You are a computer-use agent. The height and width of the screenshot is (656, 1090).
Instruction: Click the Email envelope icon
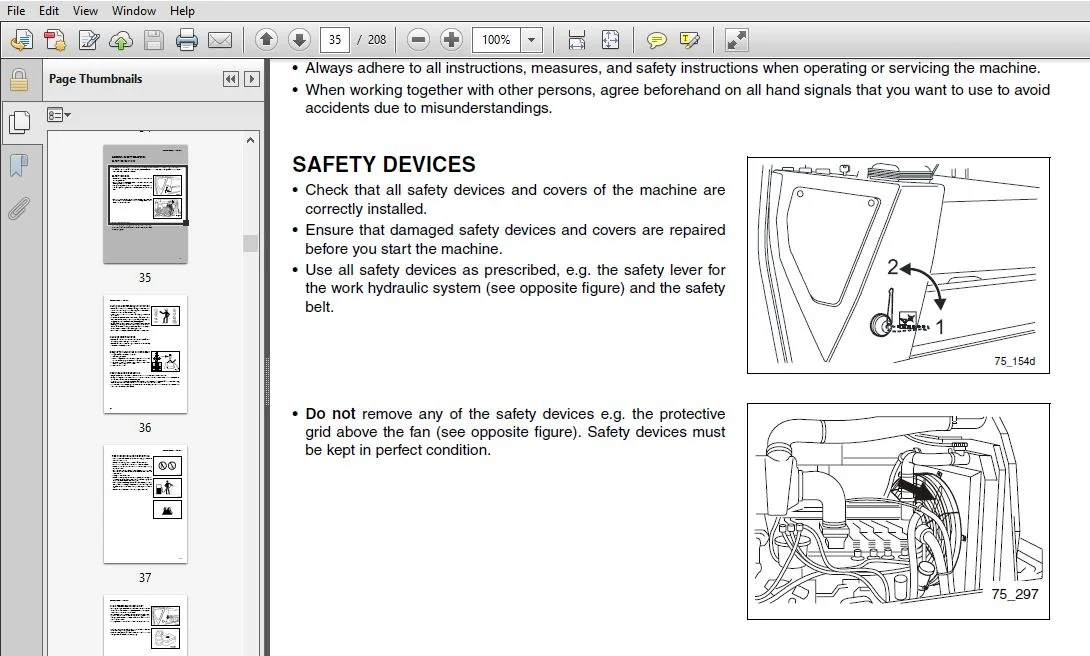click(220, 40)
